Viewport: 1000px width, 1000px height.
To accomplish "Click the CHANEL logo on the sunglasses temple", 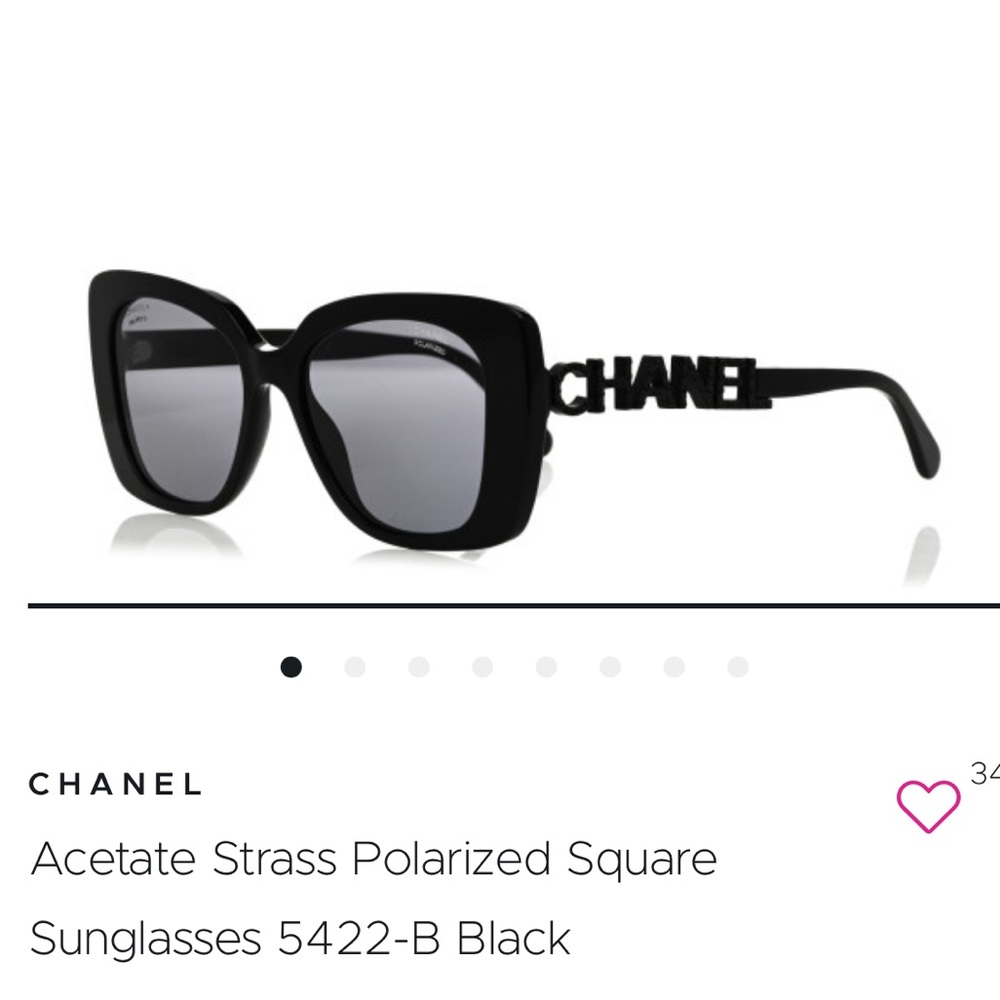I will click(663, 384).
